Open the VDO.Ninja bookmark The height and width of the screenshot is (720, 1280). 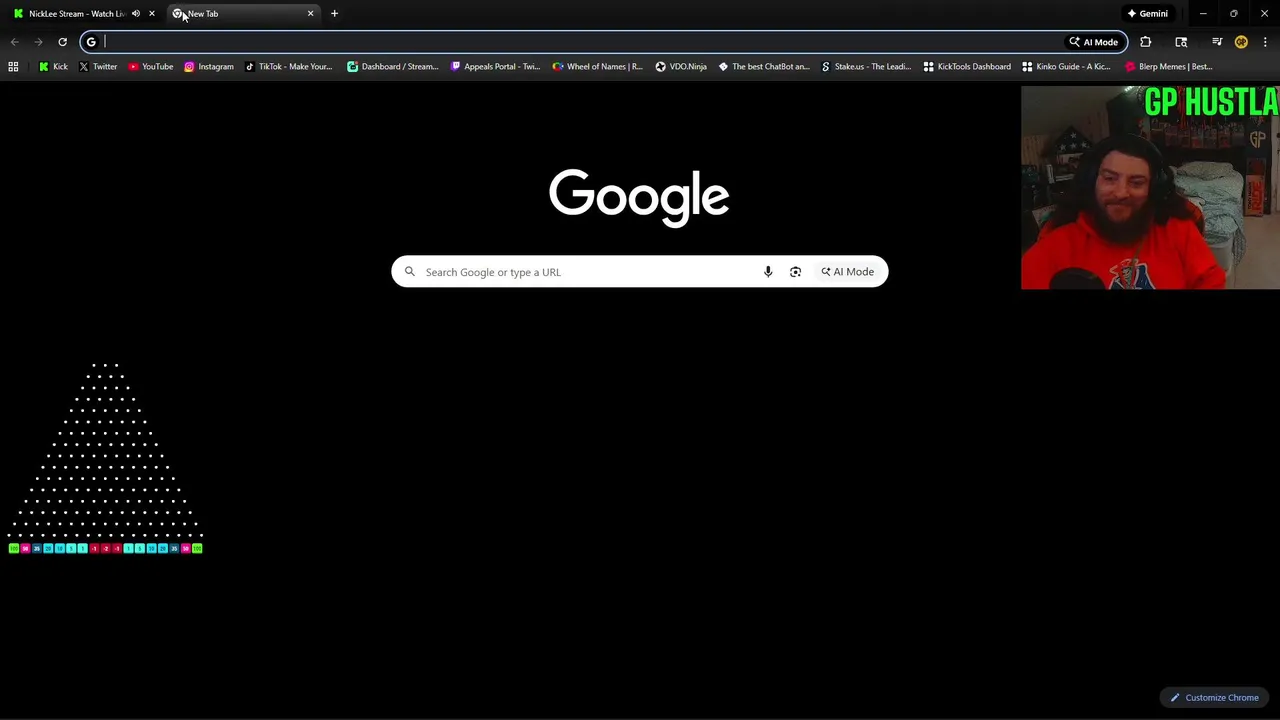(681, 66)
